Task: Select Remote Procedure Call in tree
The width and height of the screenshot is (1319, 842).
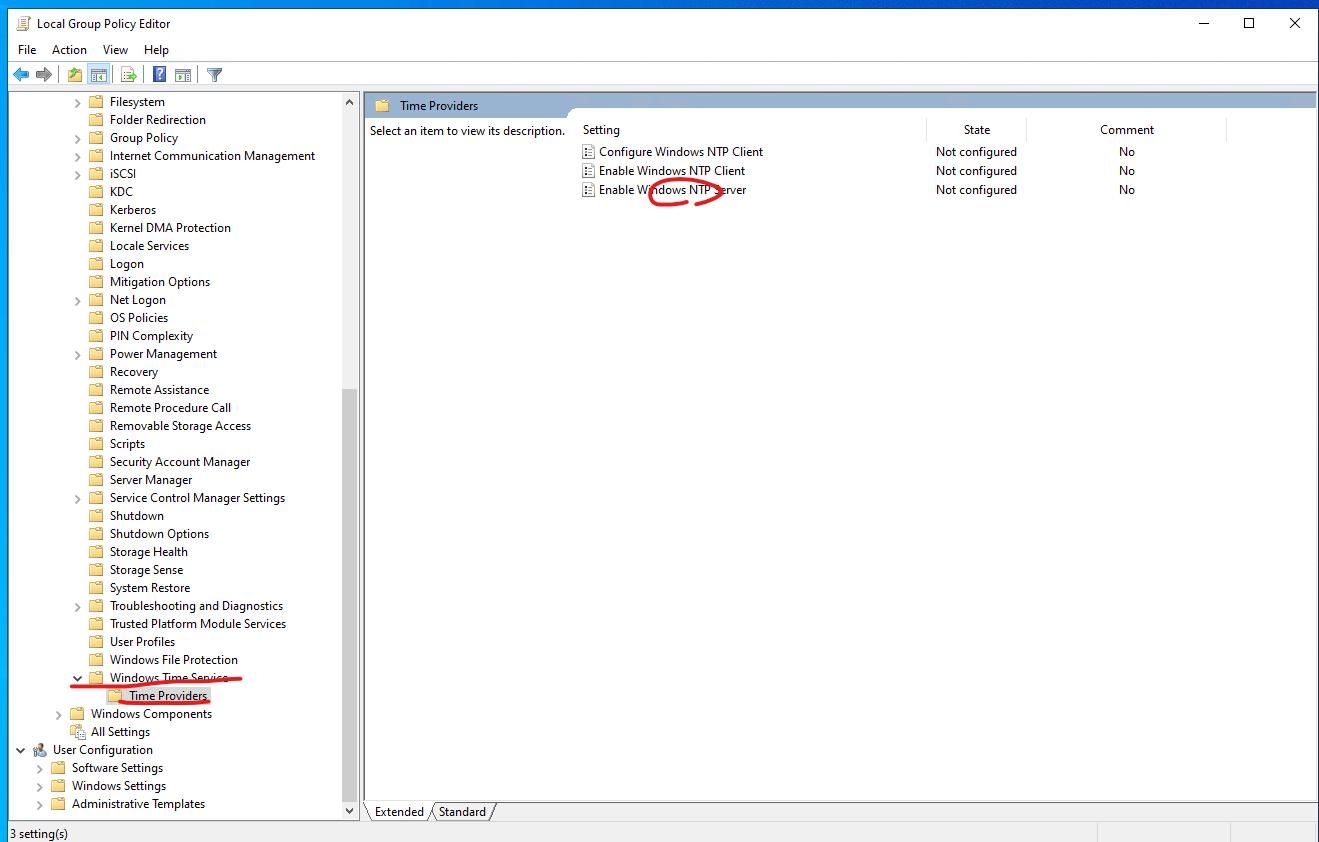Action: click(x=170, y=408)
